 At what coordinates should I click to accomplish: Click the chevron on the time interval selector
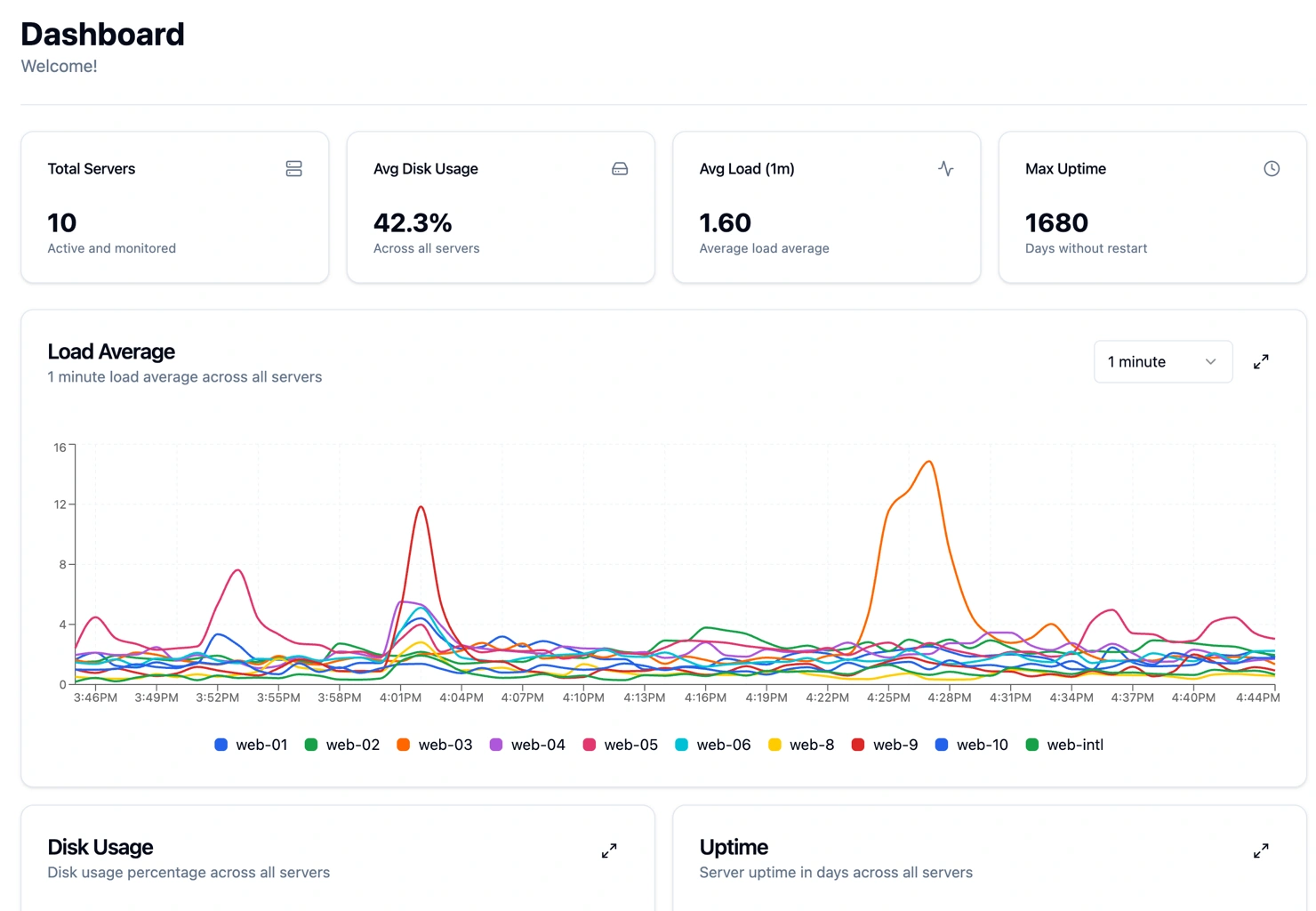(1210, 362)
